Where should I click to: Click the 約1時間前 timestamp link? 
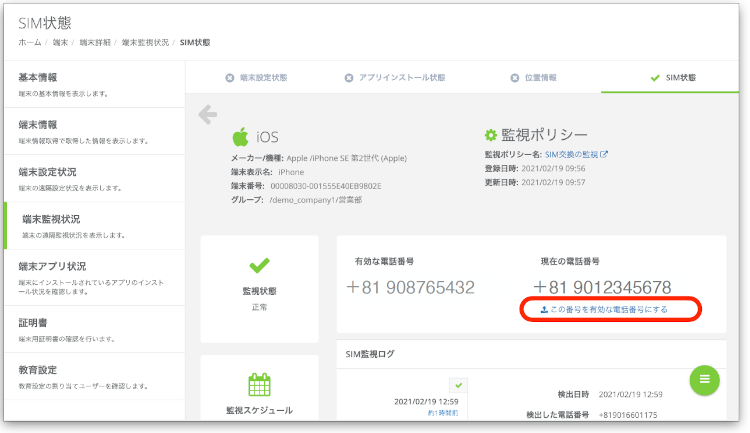coord(443,412)
